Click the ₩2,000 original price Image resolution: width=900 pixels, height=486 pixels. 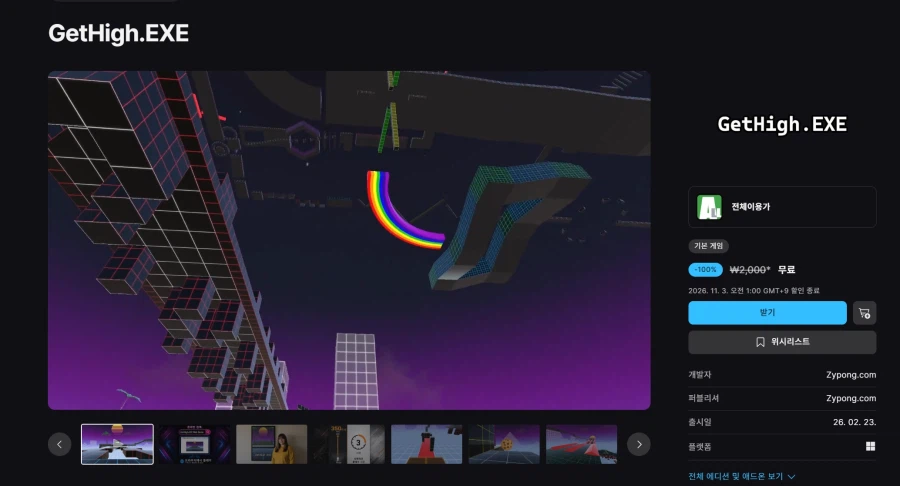[x=750, y=270]
